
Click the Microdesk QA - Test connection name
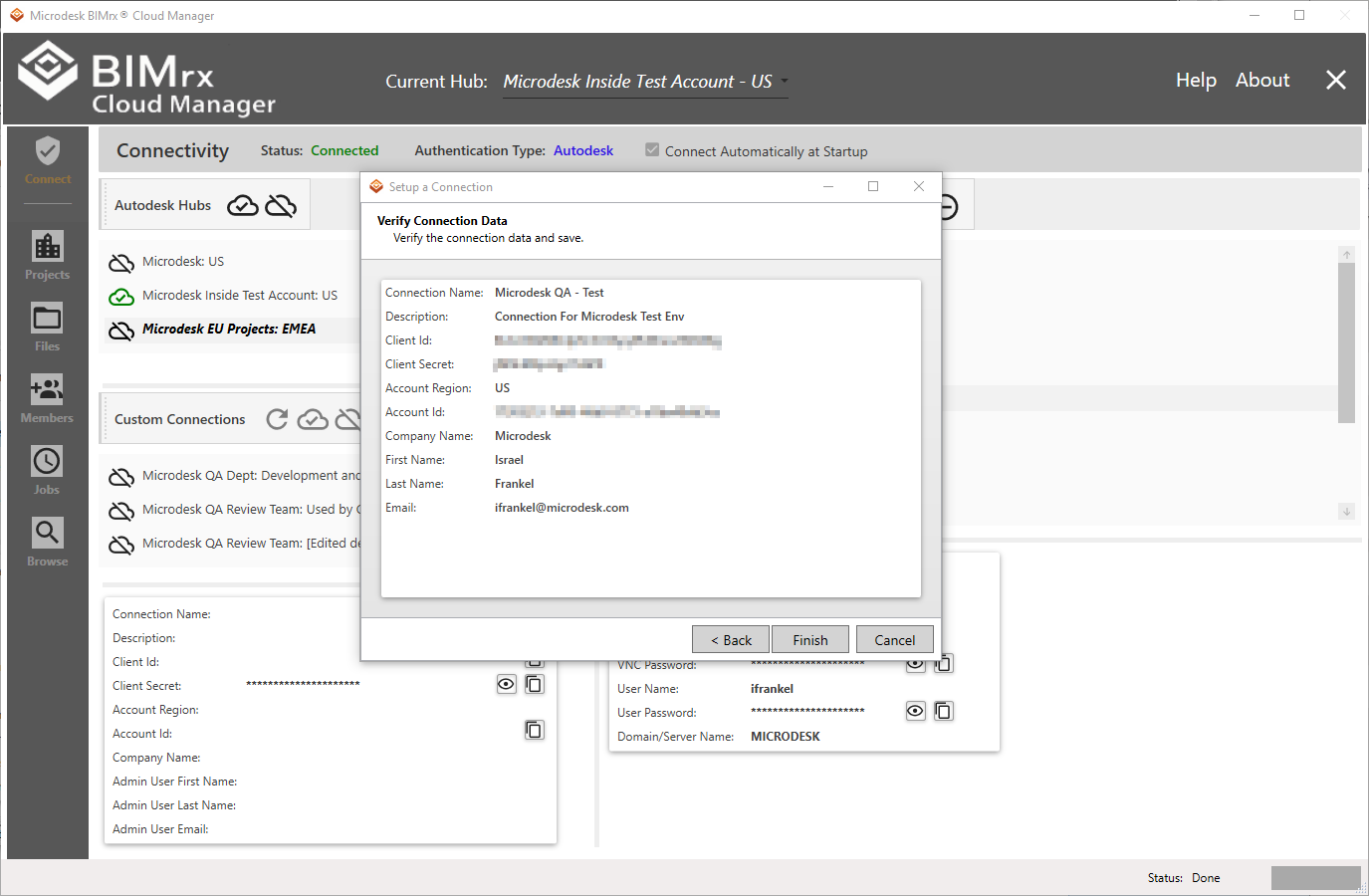tap(550, 293)
